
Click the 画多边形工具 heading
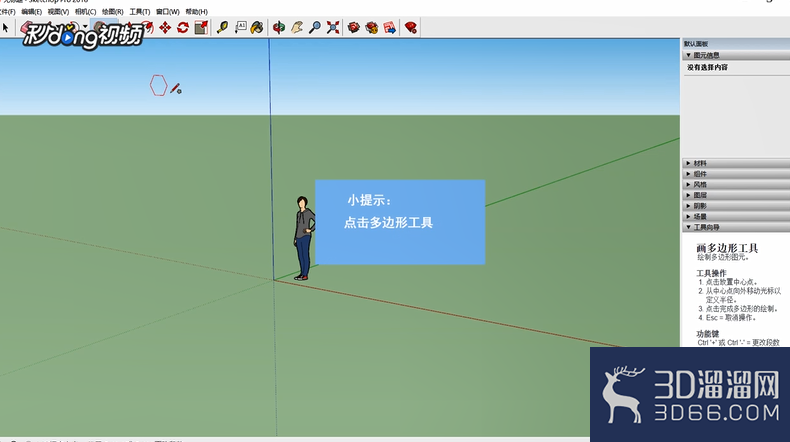pos(727,248)
